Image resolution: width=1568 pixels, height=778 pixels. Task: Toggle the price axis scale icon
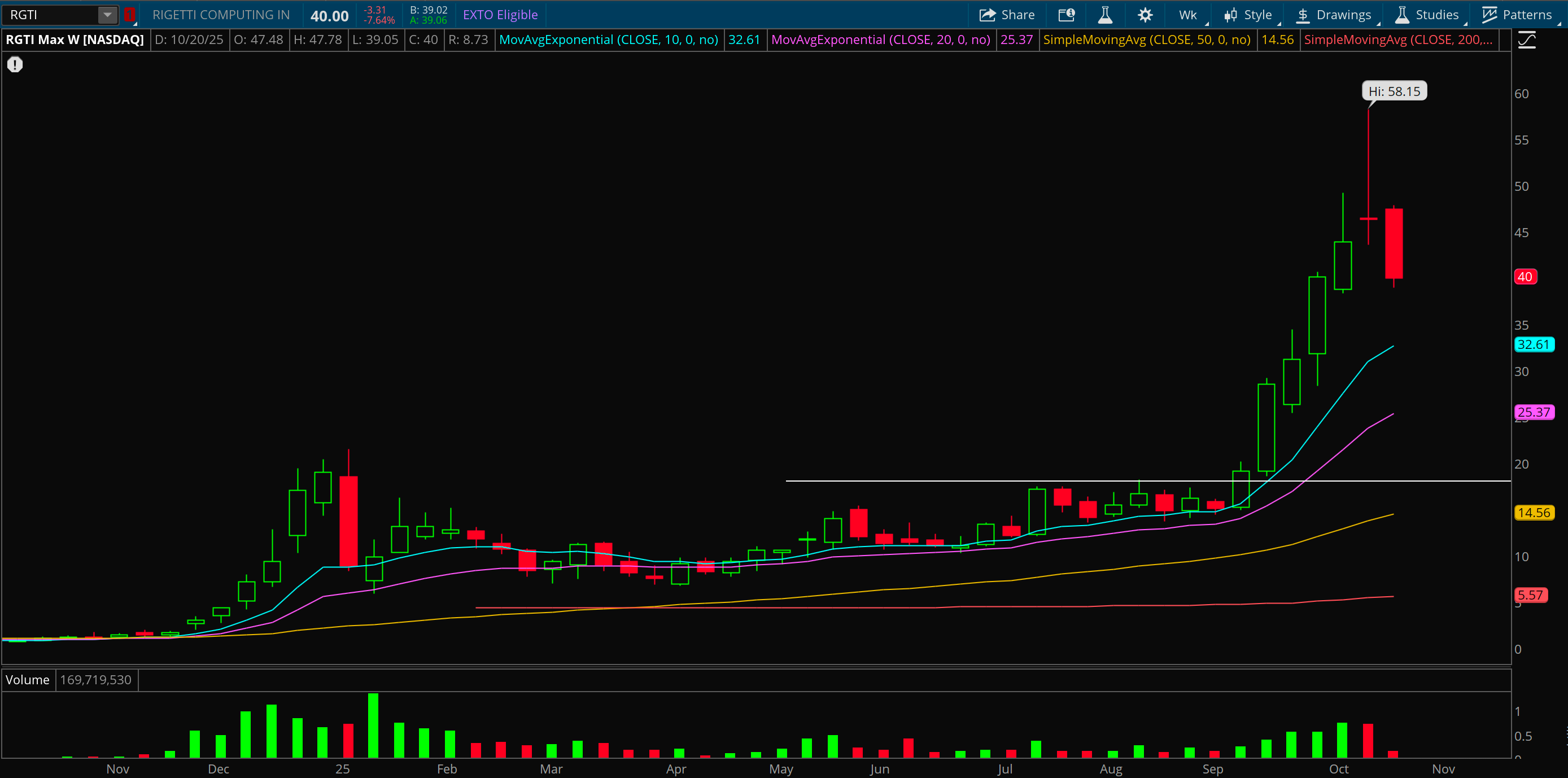[x=1527, y=40]
